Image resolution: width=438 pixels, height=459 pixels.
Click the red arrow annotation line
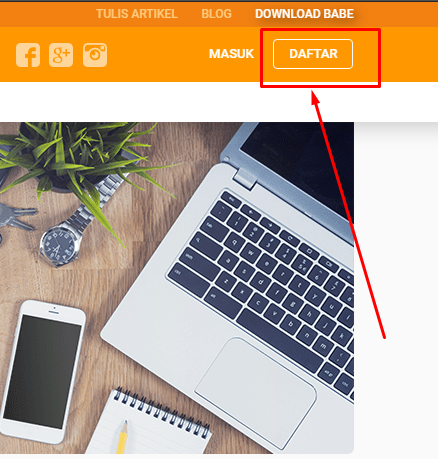[349, 215]
